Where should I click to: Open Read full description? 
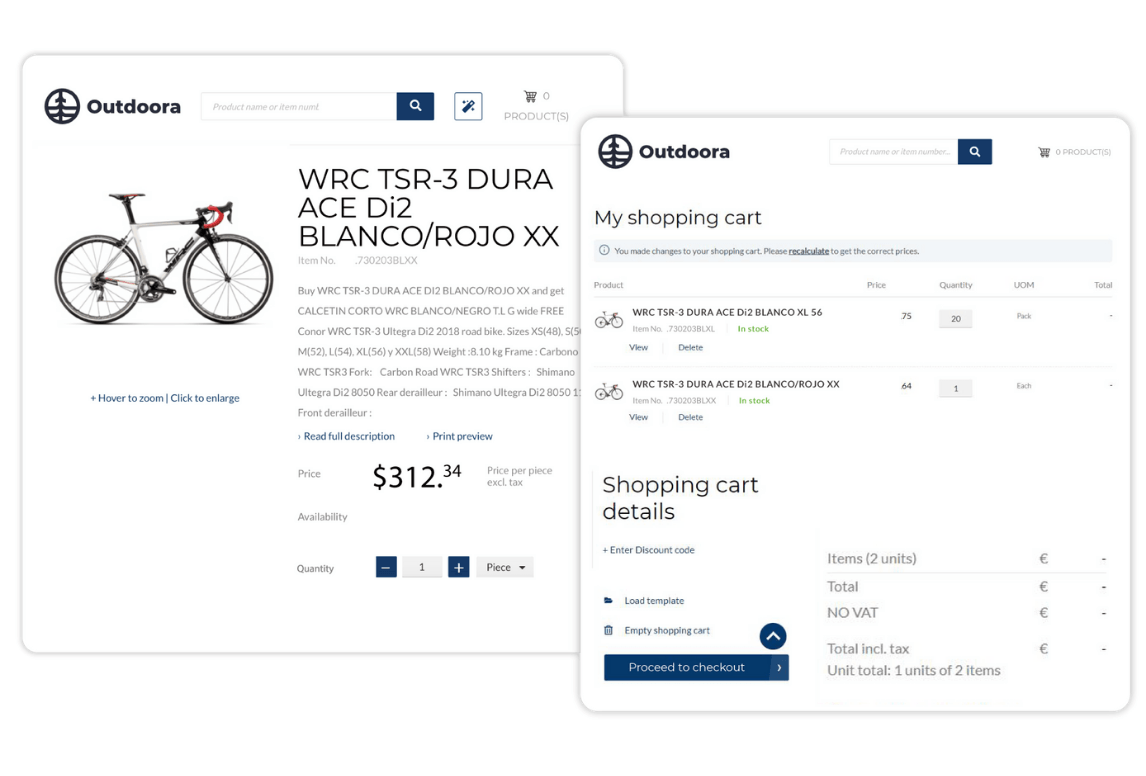348,436
